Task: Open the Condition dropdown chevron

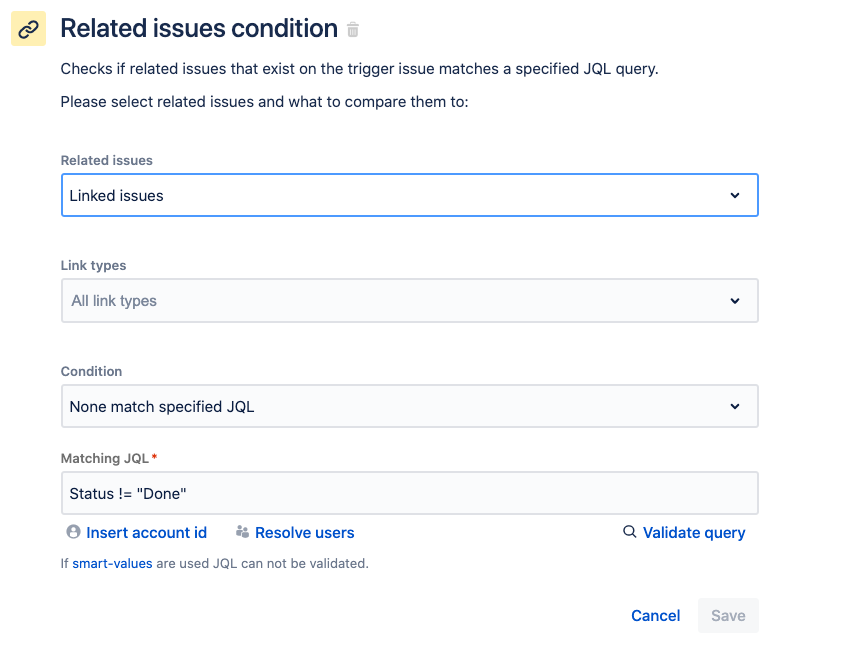Action: [735, 406]
